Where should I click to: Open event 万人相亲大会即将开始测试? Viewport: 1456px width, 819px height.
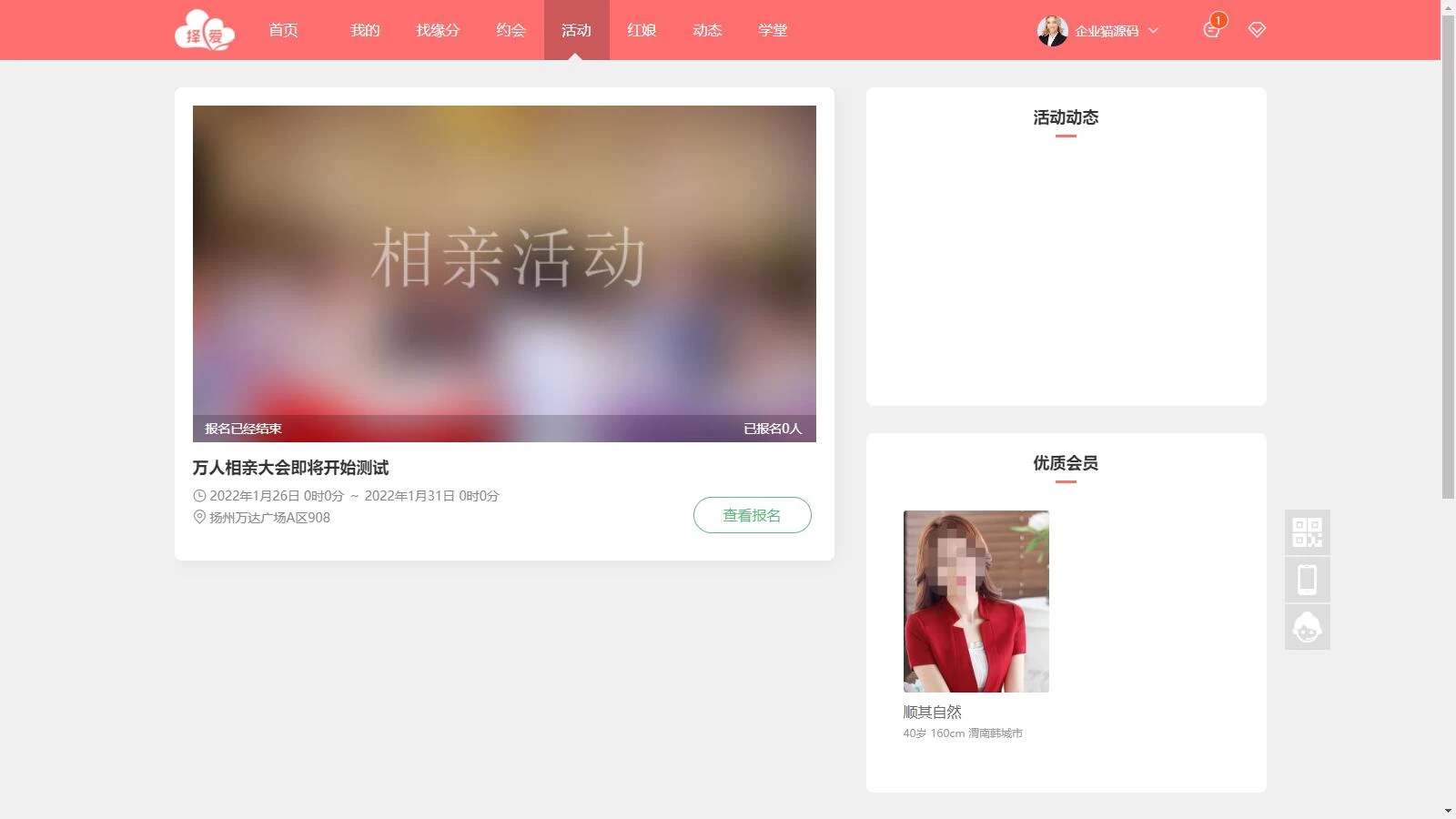click(x=290, y=468)
